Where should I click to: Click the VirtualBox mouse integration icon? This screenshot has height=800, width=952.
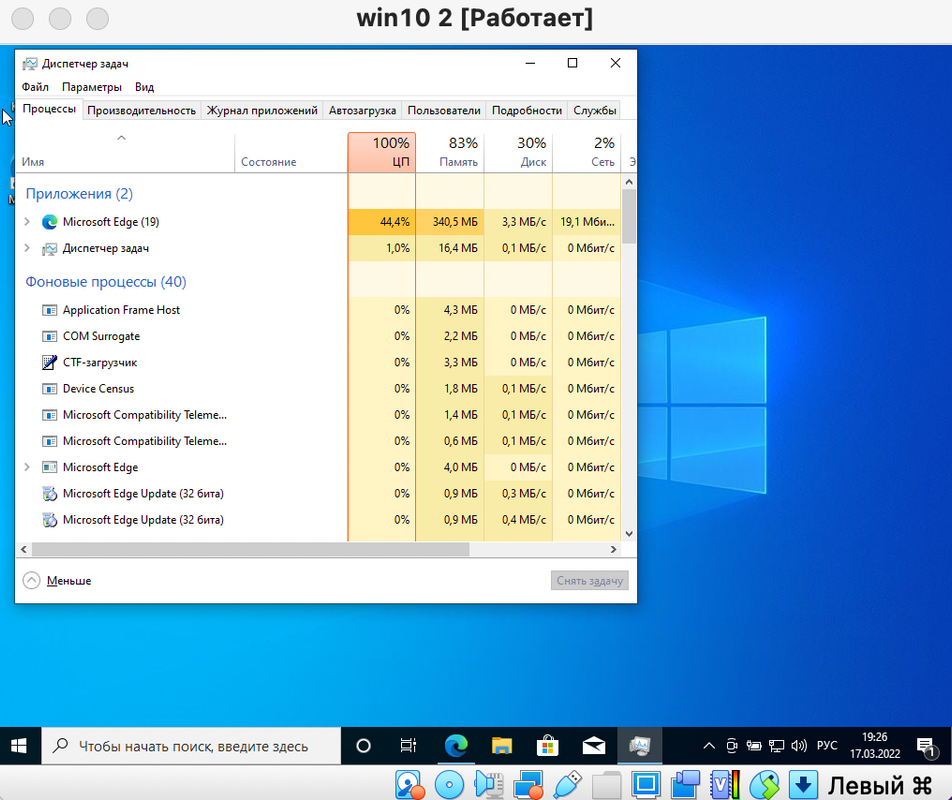[x=764, y=785]
